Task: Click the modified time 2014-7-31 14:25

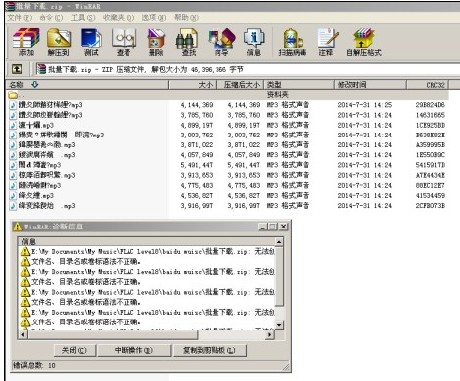Action: (365, 105)
